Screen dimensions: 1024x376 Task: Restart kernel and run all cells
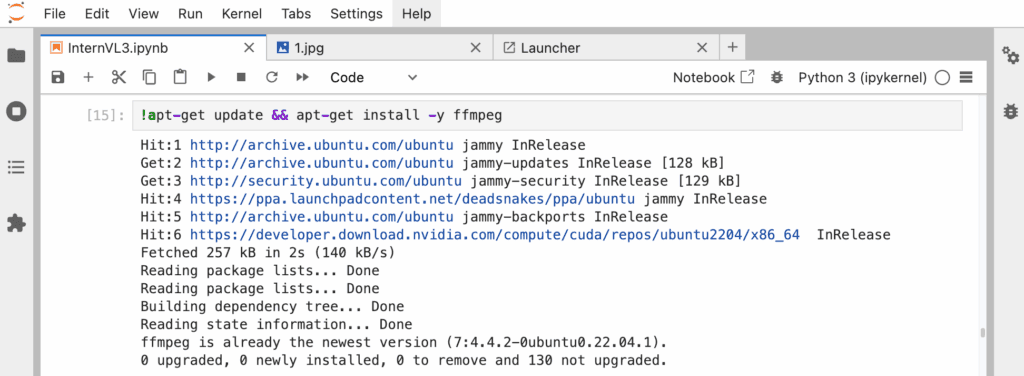302,78
